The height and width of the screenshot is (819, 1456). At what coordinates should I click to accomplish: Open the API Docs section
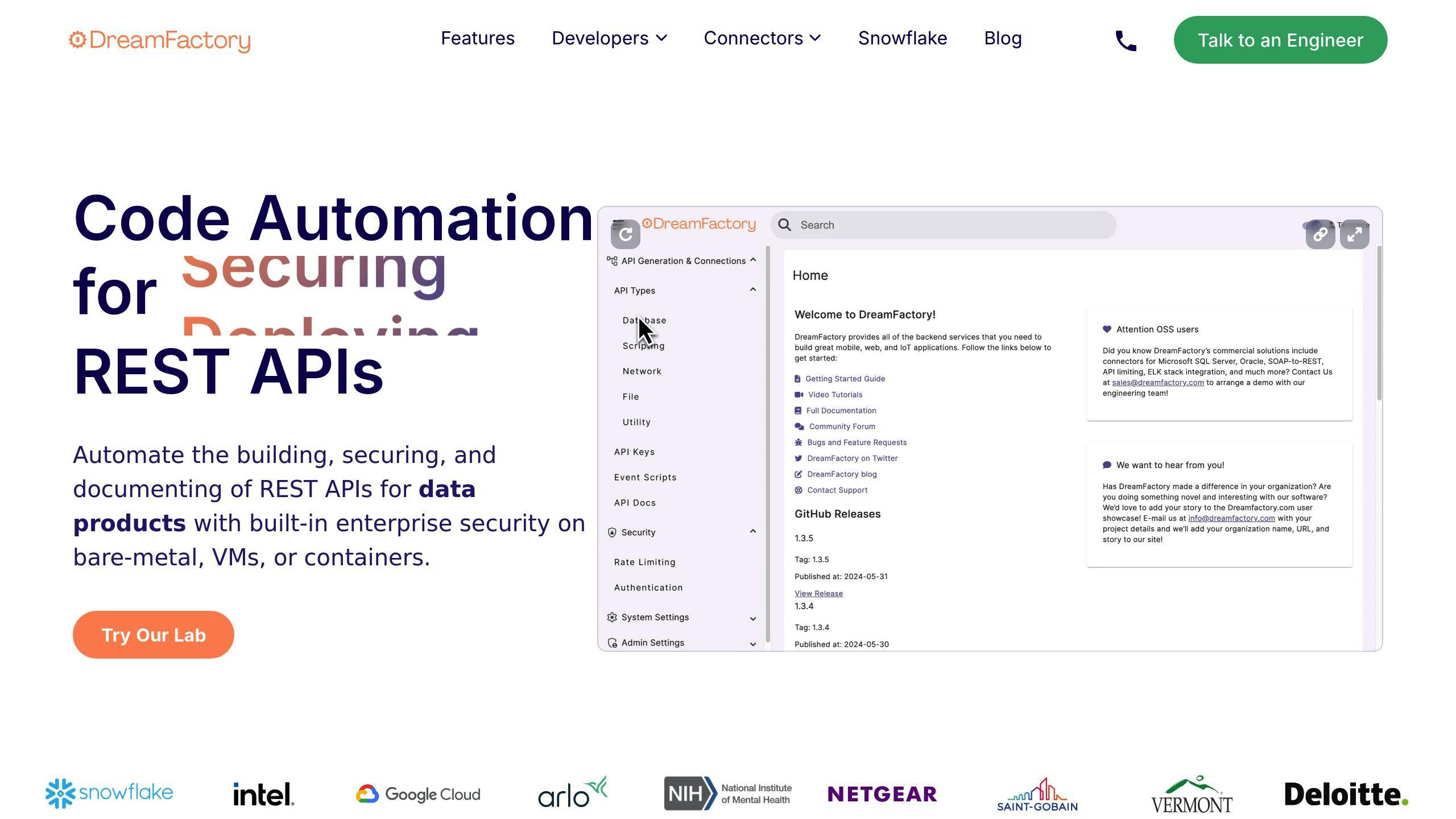pos(635,502)
